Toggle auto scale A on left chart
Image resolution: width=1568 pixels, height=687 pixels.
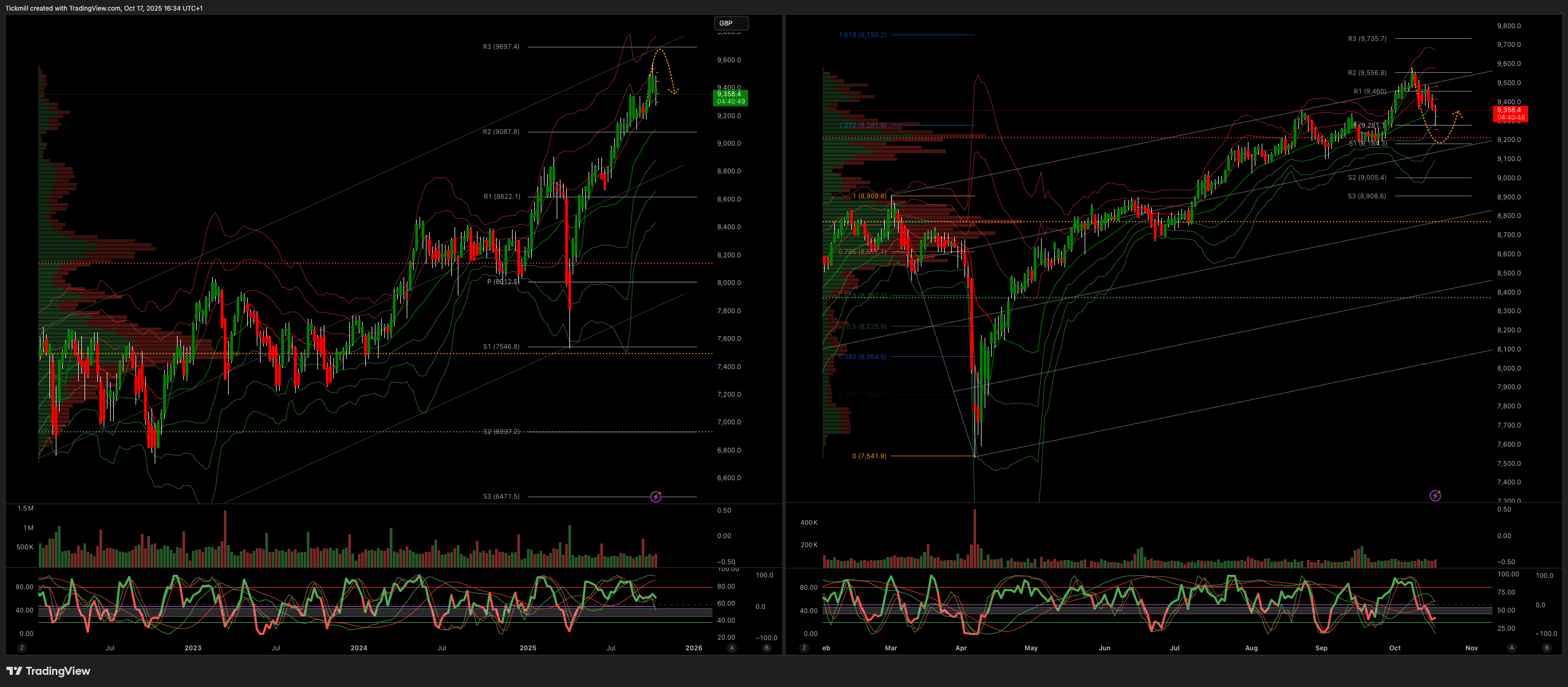tap(732, 648)
